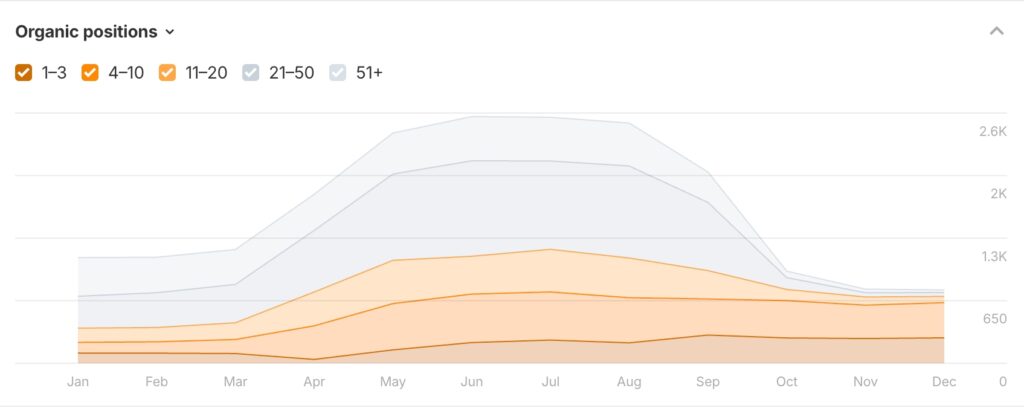
Task: Toggle the 4–10 positions checkbox
Action: pyautogui.click(x=90, y=73)
